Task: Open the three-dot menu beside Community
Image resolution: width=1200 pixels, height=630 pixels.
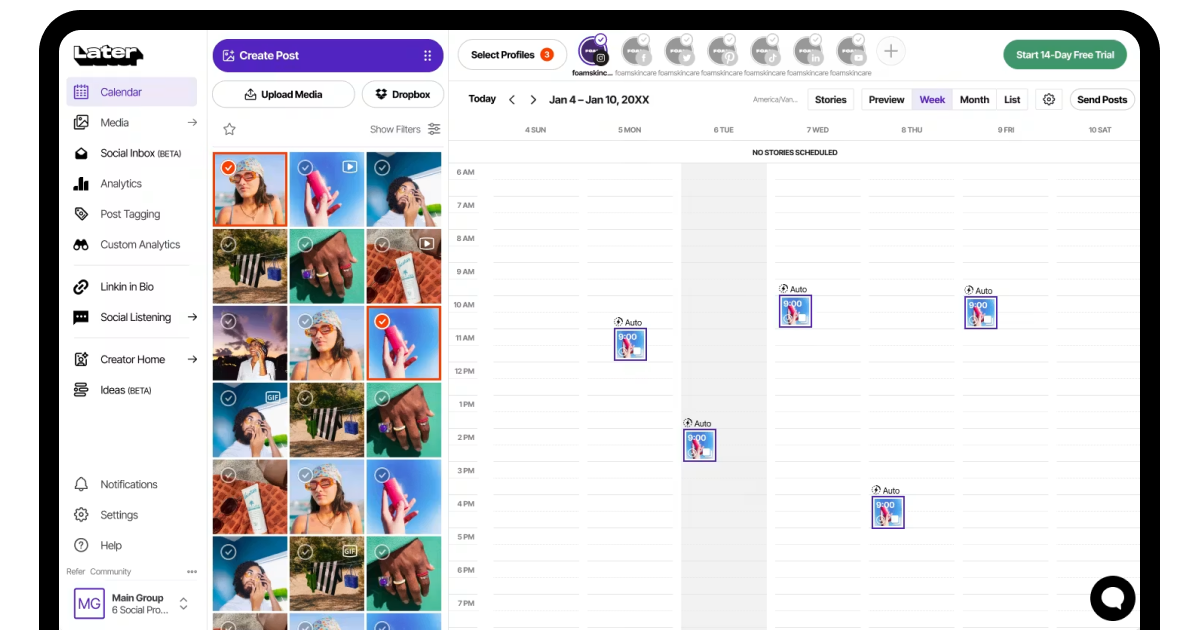Action: tap(192, 572)
